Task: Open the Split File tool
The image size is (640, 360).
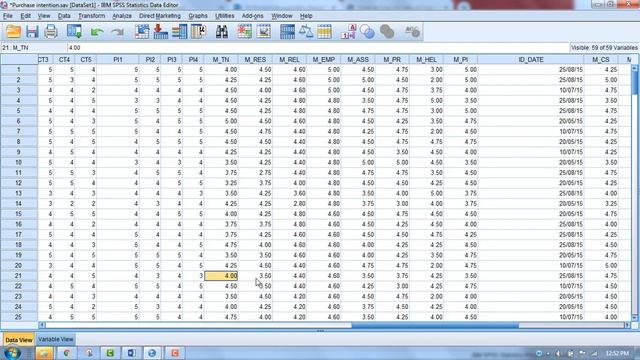Action: click(x=287, y=31)
